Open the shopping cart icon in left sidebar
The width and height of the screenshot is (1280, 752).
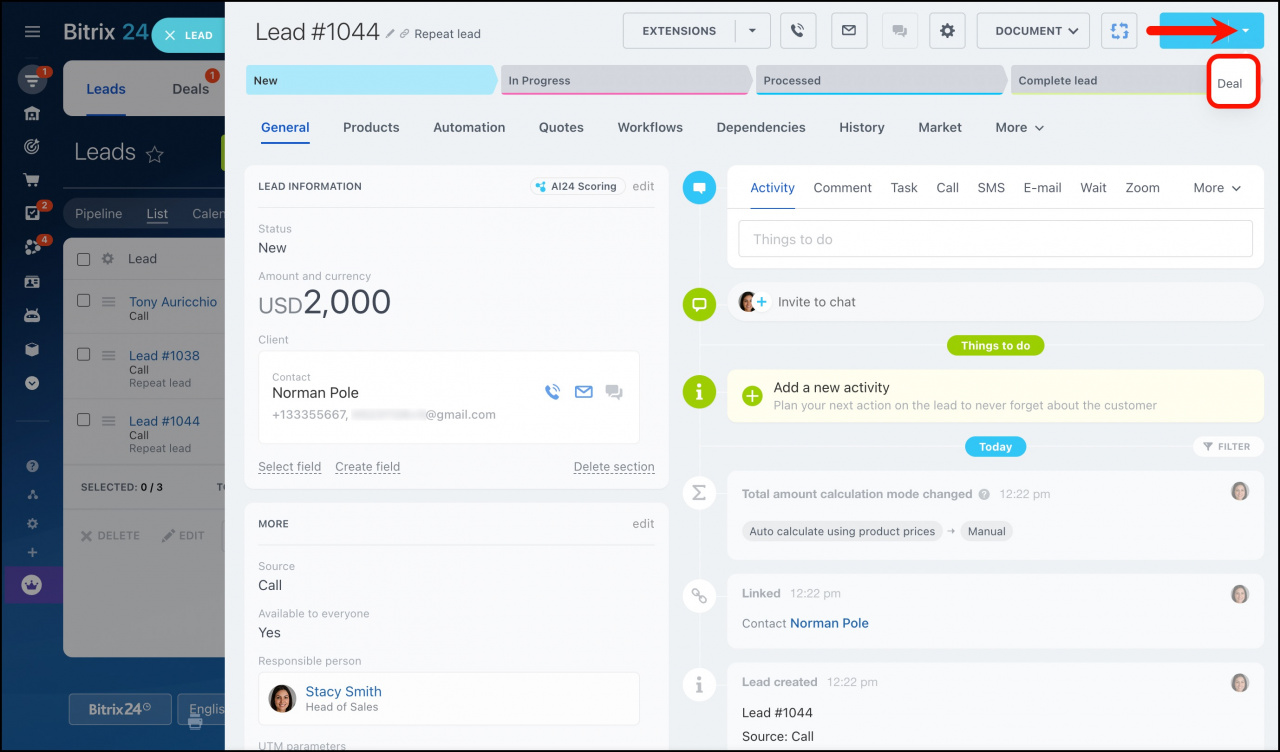(x=32, y=180)
